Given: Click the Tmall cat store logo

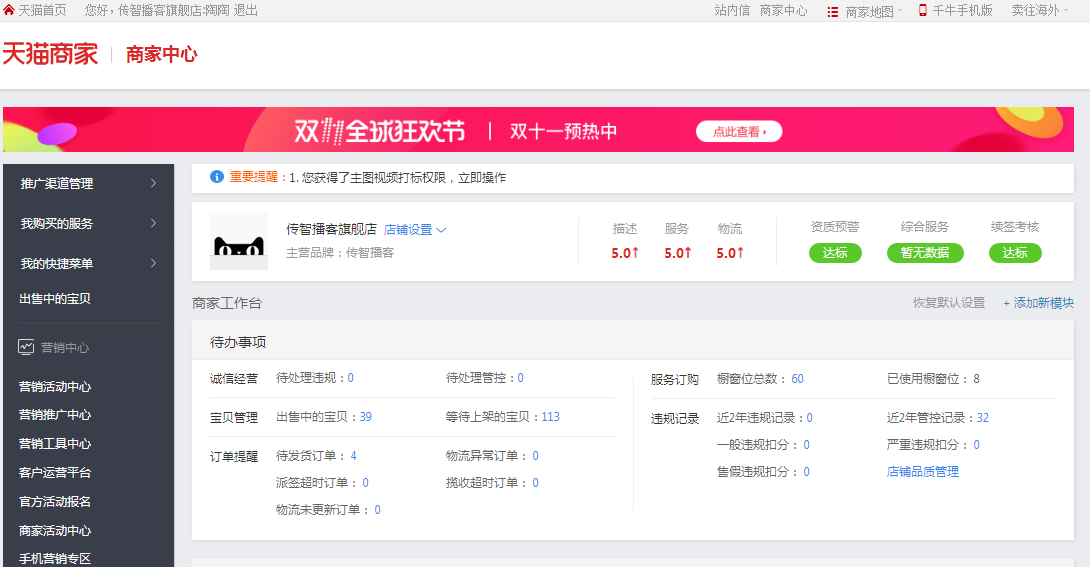Looking at the screenshot, I should (239, 241).
